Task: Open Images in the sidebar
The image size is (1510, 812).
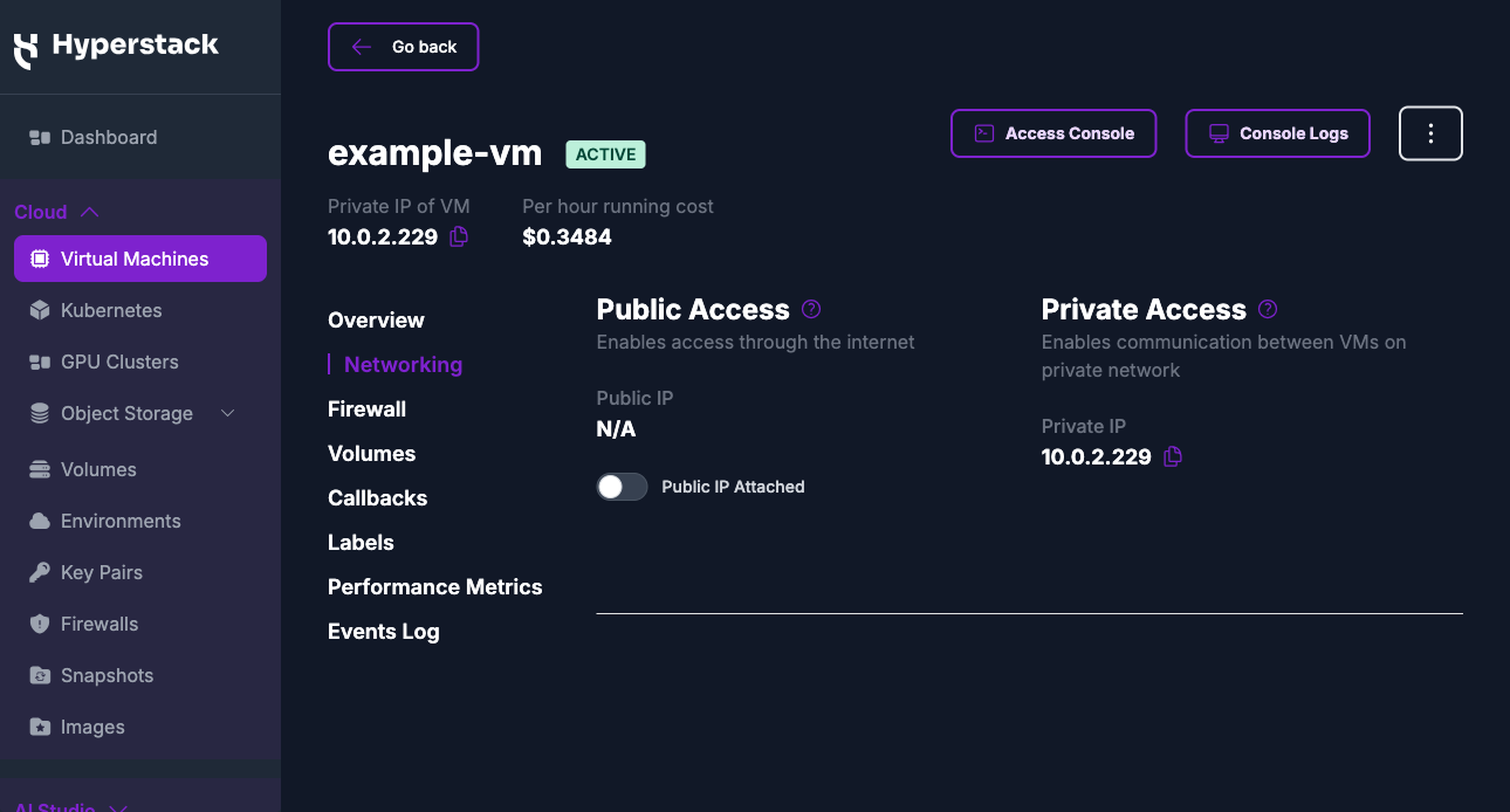Action: click(x=93, y=727)
